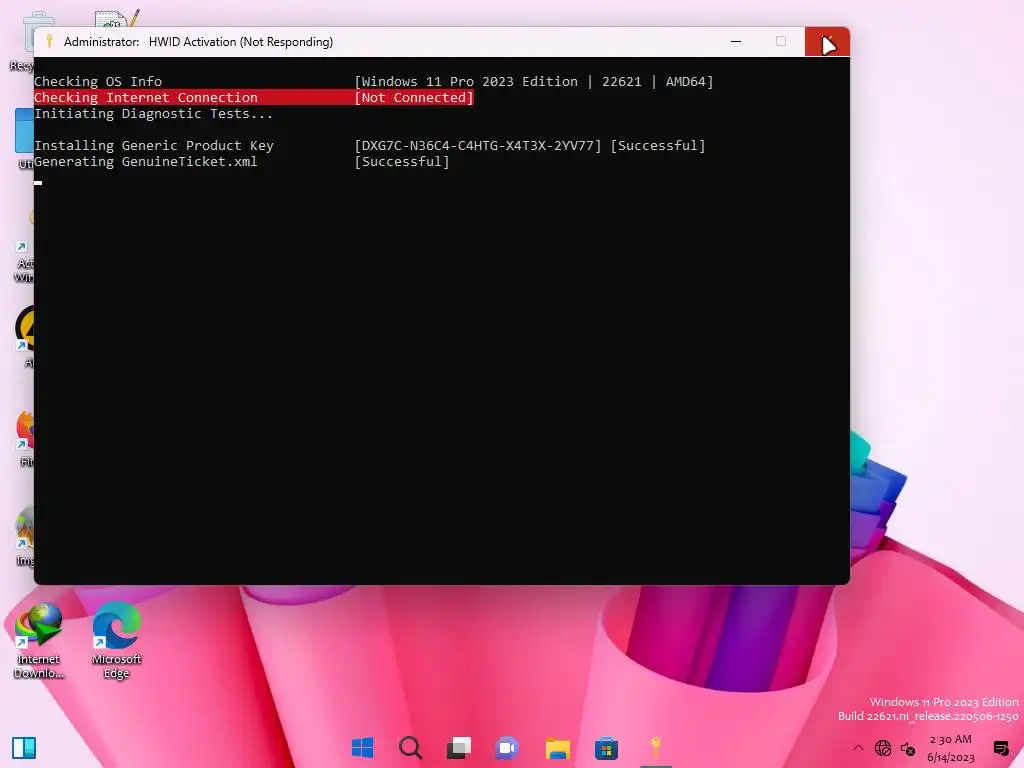This screenshot has height=768, width=1024.
Task: Select HWID Activation key icon on taskbar
Action: (655, 747)
